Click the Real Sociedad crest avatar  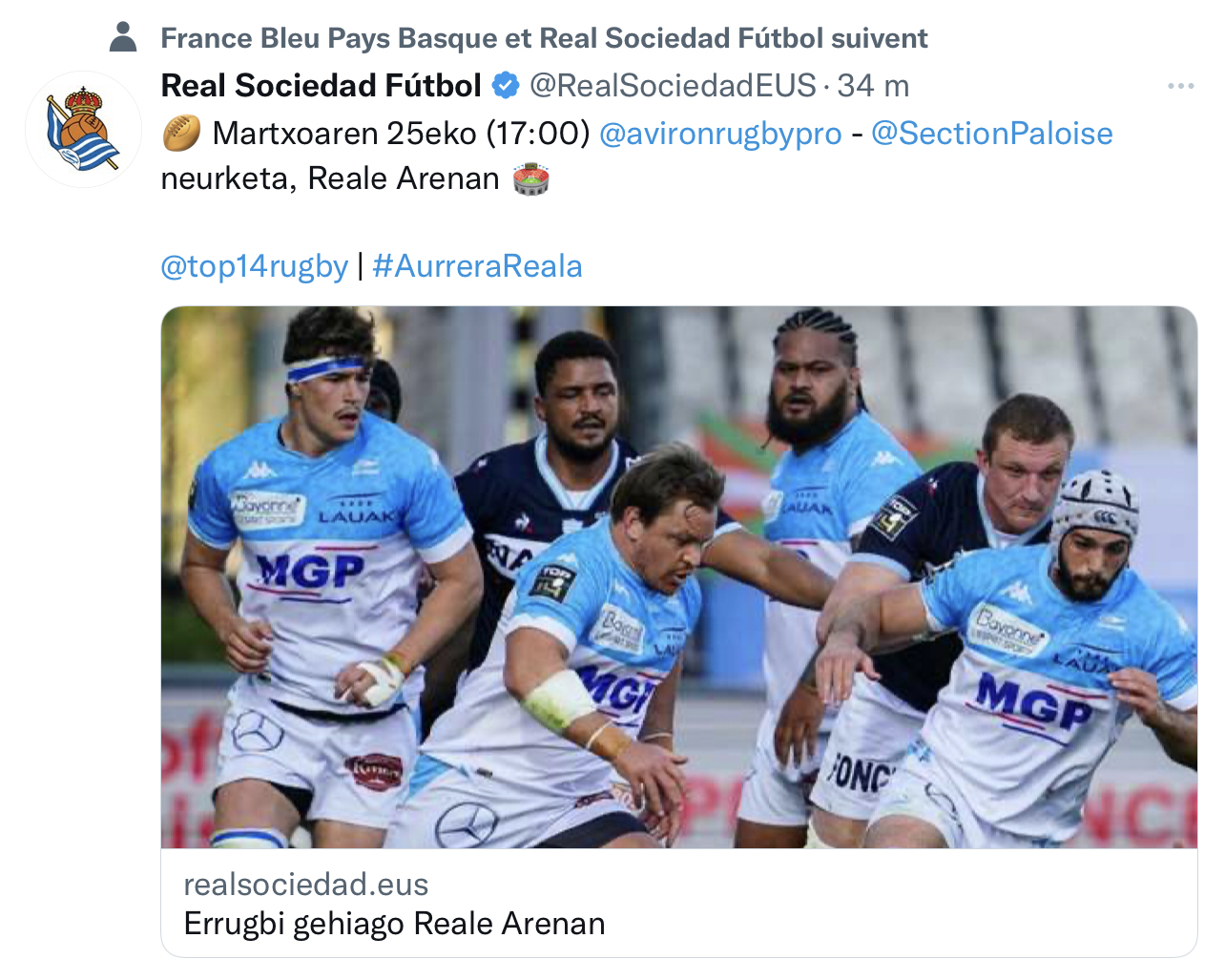tap(84, 129)
